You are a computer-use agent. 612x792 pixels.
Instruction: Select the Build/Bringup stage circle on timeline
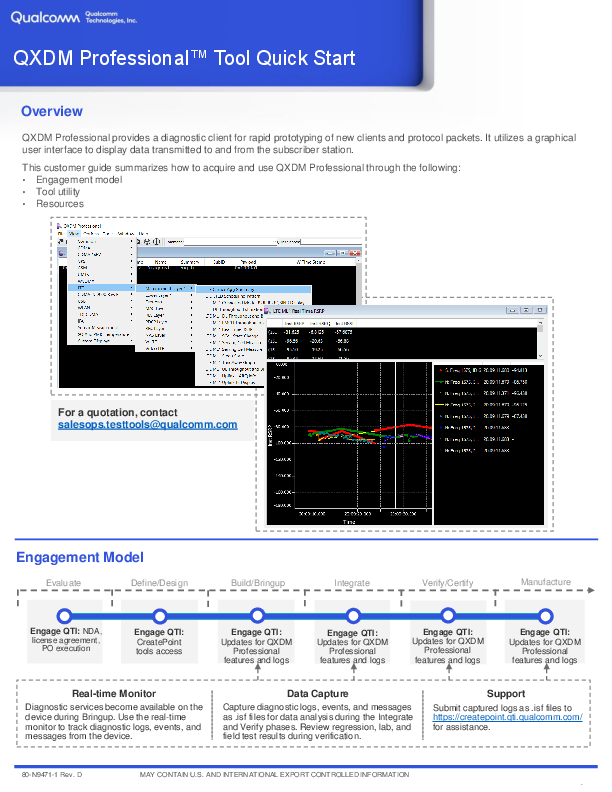pyautogui.click(x=258, y=616)
